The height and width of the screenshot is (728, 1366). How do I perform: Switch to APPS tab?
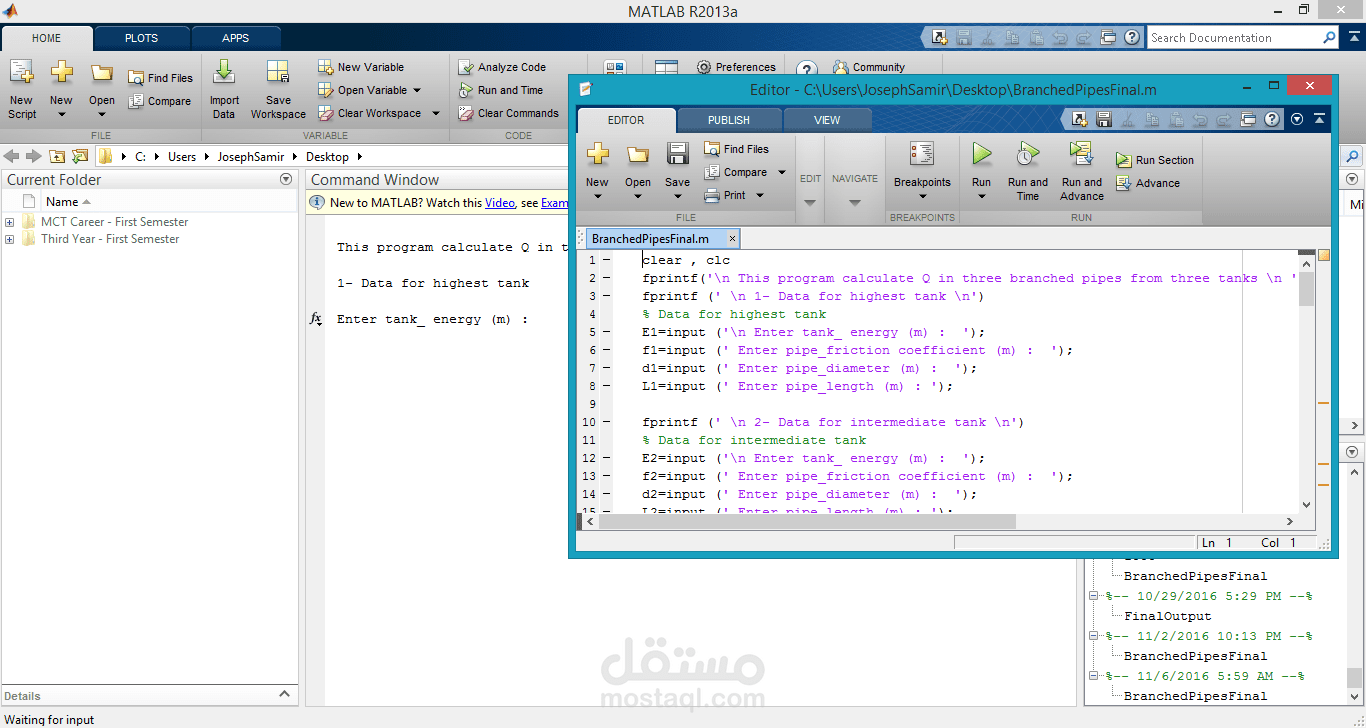[x=236, y=38]
